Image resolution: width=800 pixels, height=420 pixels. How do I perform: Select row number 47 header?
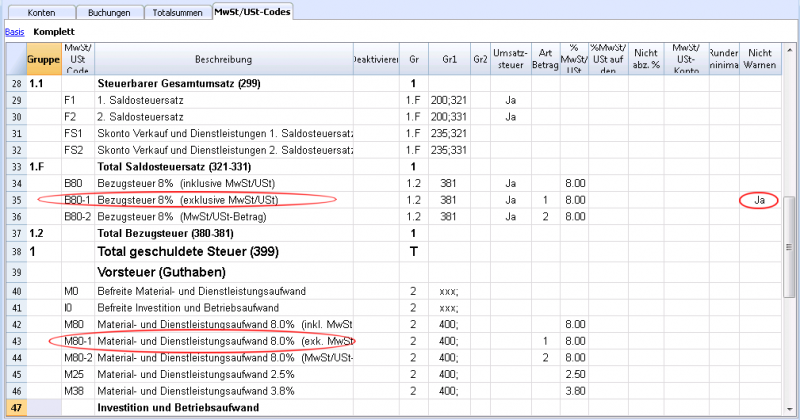pos(16,408)
